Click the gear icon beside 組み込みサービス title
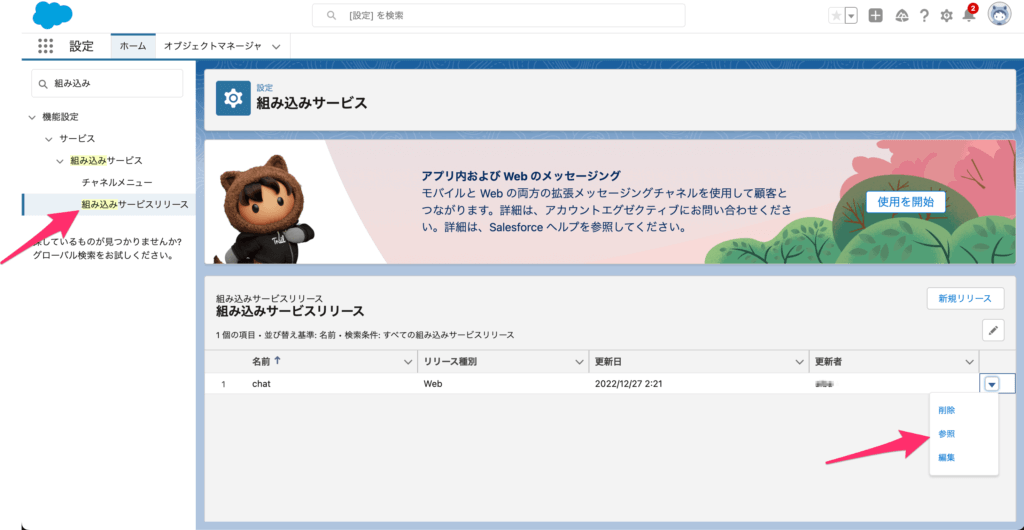 tap(233, 99)
